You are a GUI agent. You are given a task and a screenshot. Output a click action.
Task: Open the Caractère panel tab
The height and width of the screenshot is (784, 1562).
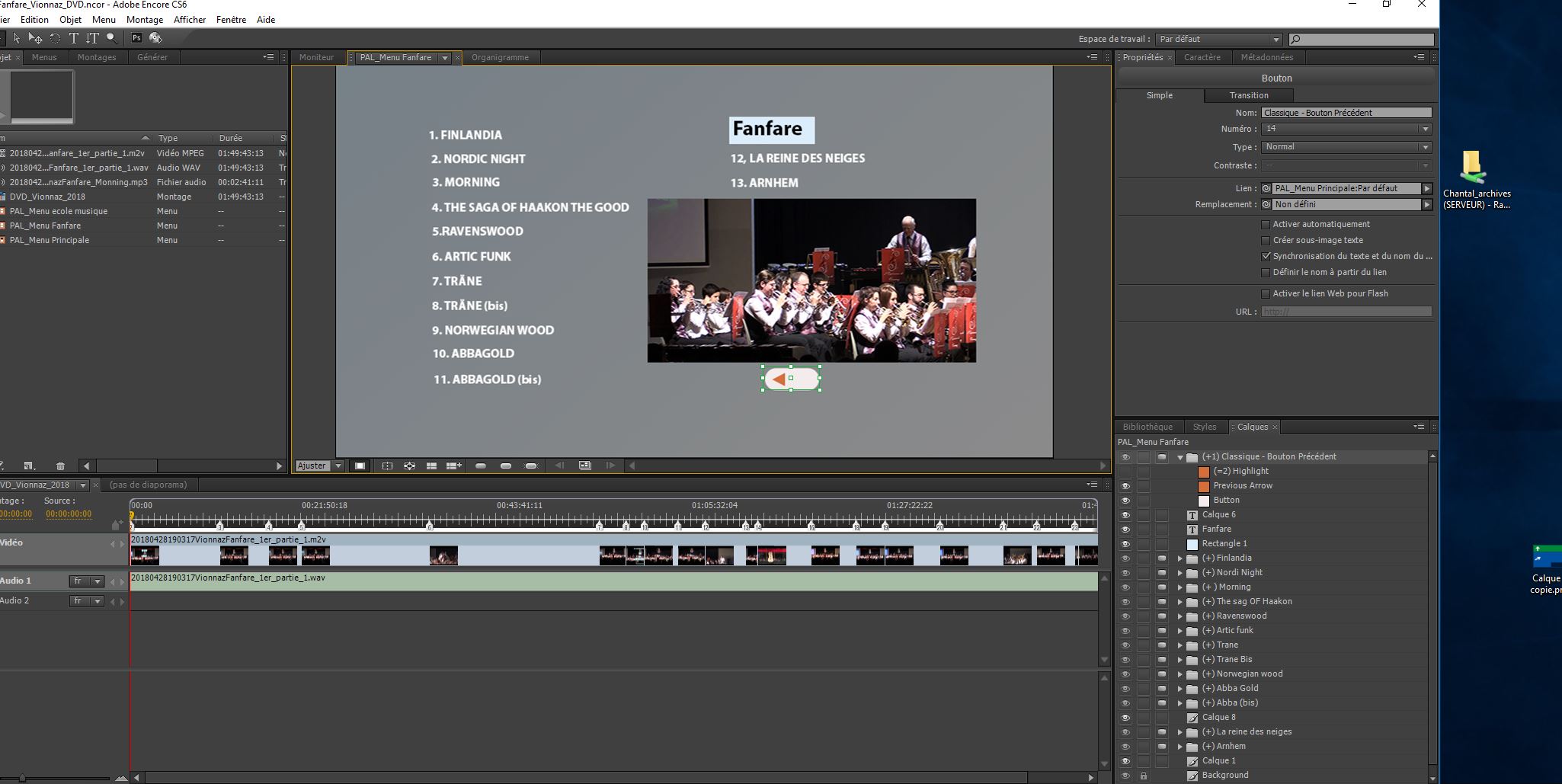(1202, 57)
